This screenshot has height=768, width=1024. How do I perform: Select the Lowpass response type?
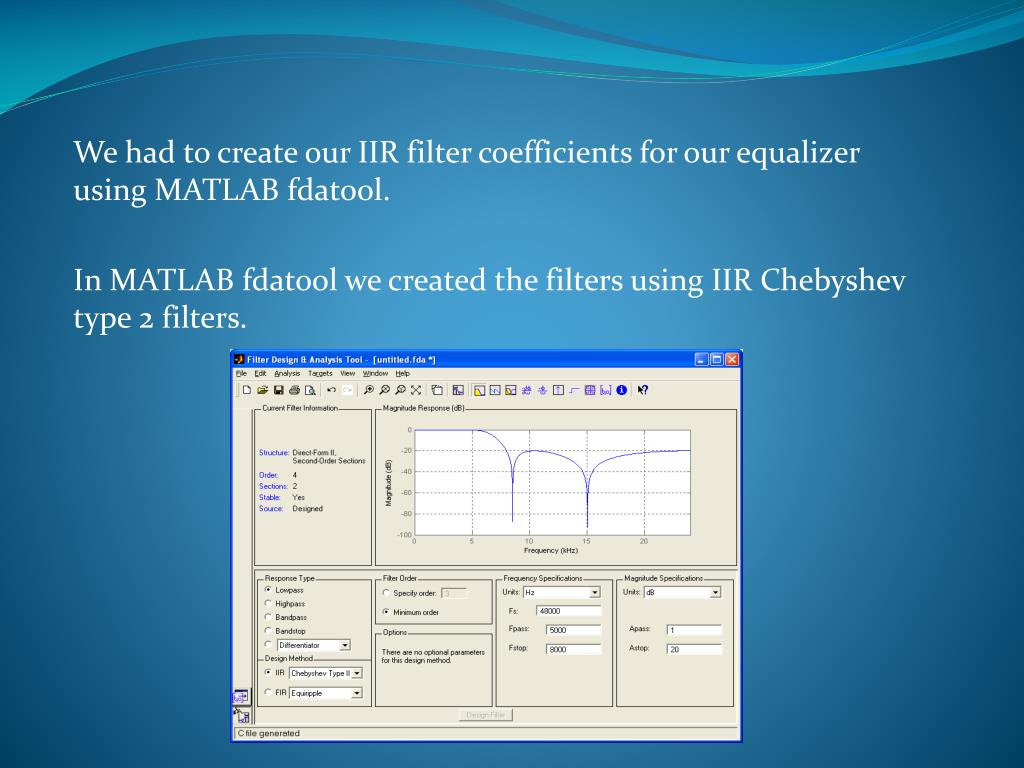(x=268, y=590)
